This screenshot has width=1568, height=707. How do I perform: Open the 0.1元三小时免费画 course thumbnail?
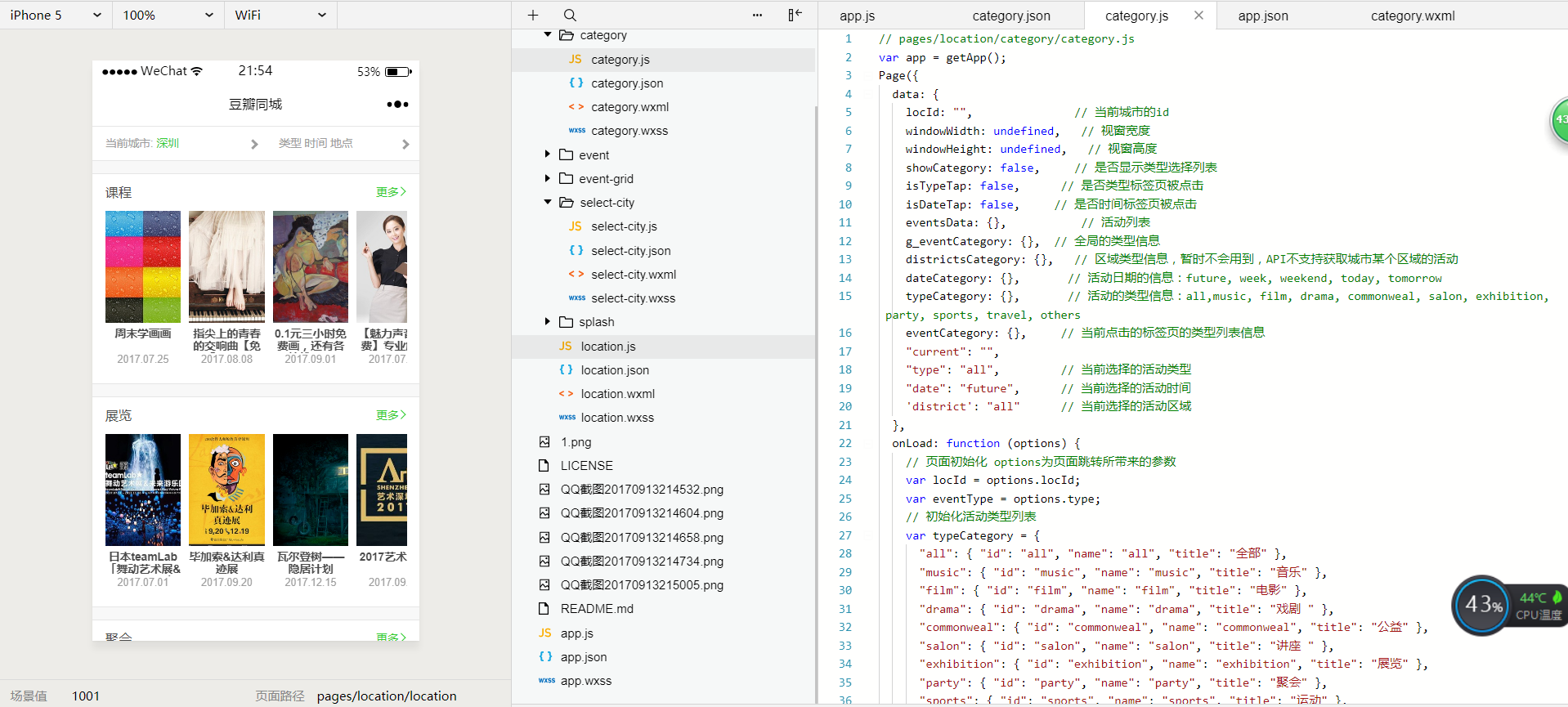coord(311,266)
